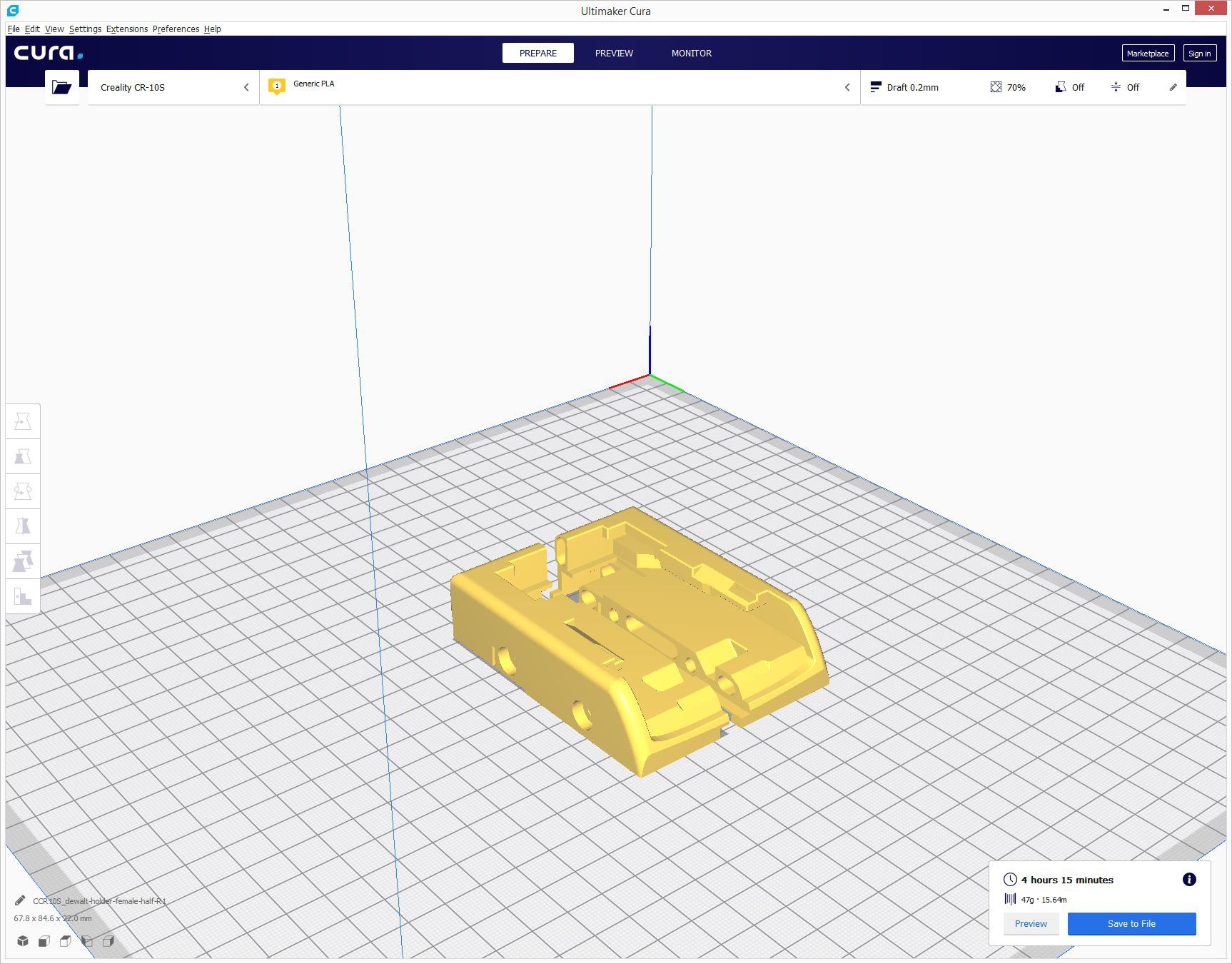
Task: Click the custom settings pencil icon
Action: pyautogui.click(x=1173, y=87)
